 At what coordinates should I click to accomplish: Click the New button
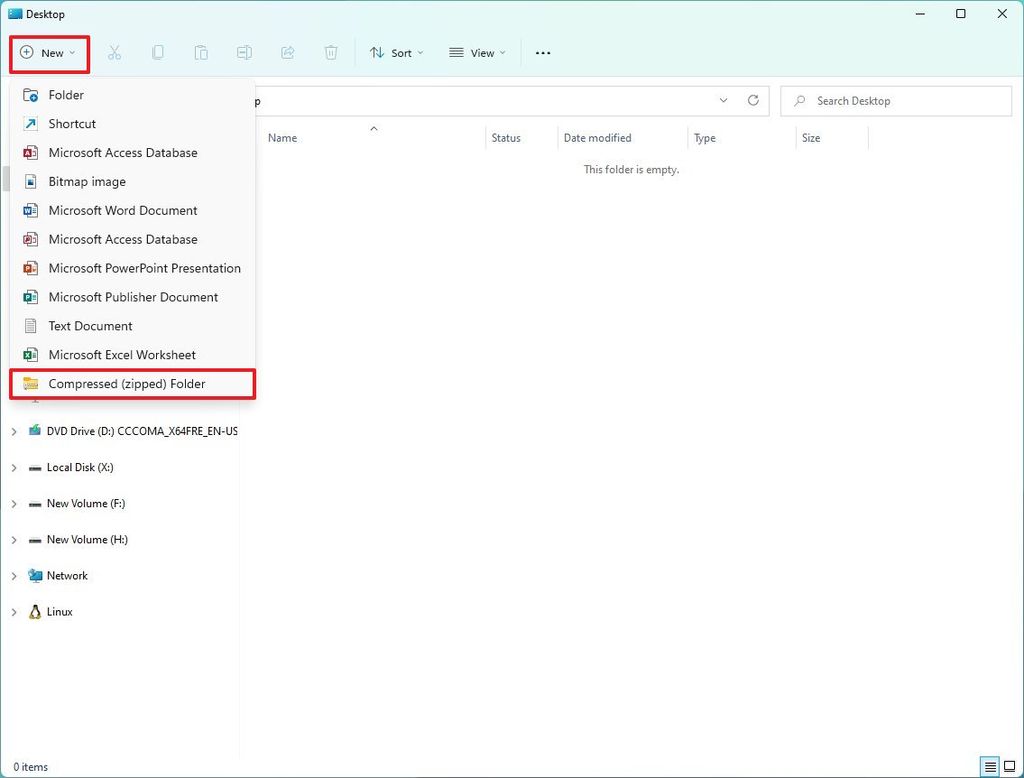pos(48,52)
